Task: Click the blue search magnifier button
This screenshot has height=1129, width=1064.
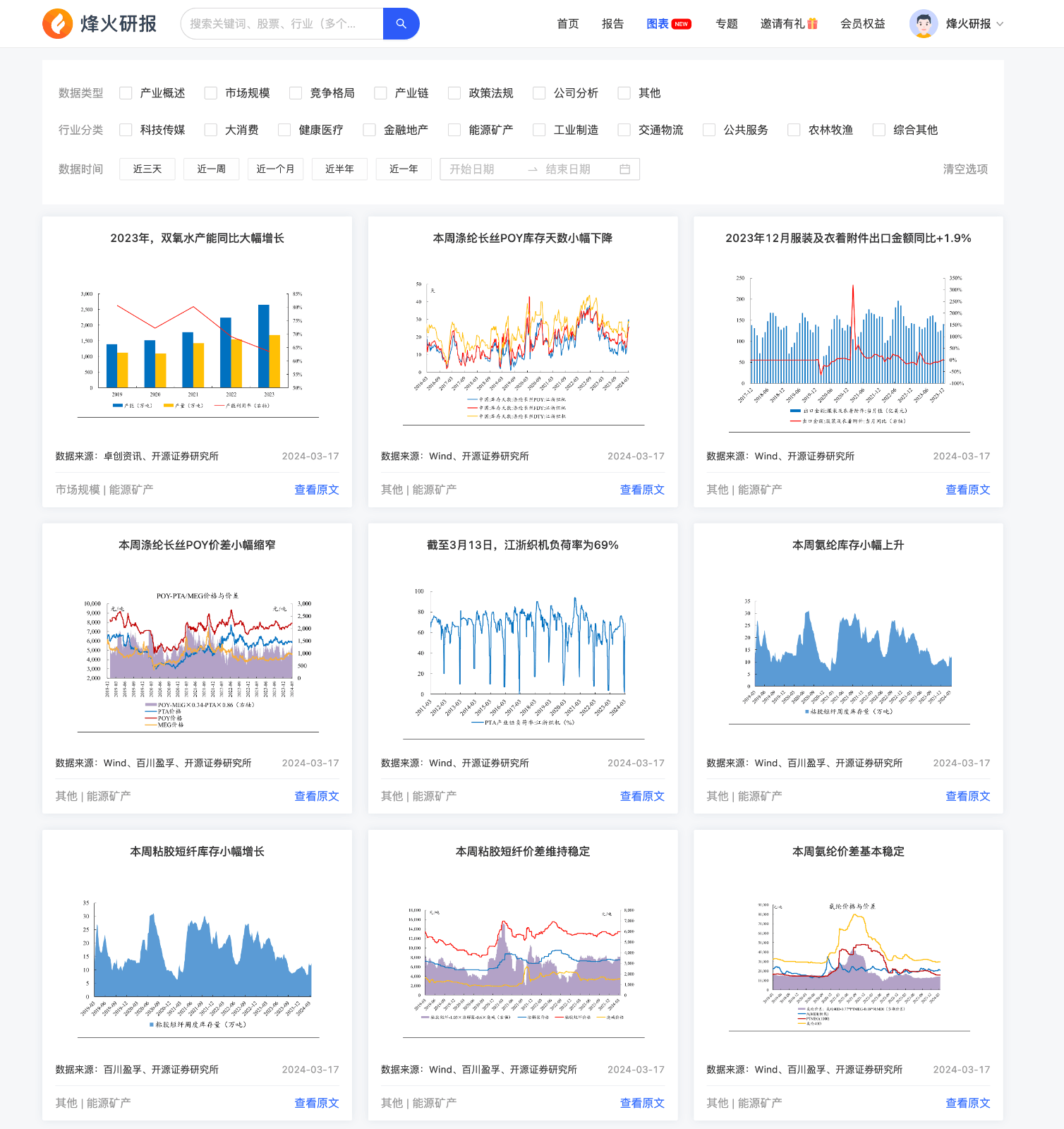Action: point(401,24)
